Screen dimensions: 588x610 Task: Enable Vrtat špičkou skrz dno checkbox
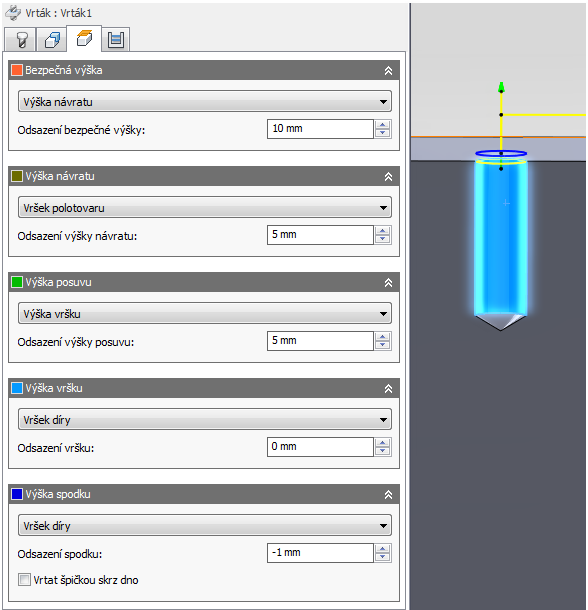click(x=24, y=580)
